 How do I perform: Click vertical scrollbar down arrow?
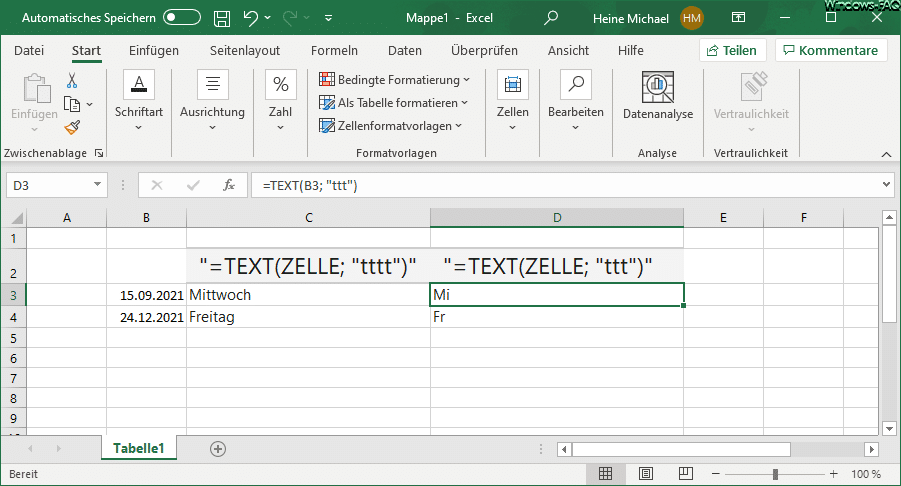pos(890,428)
